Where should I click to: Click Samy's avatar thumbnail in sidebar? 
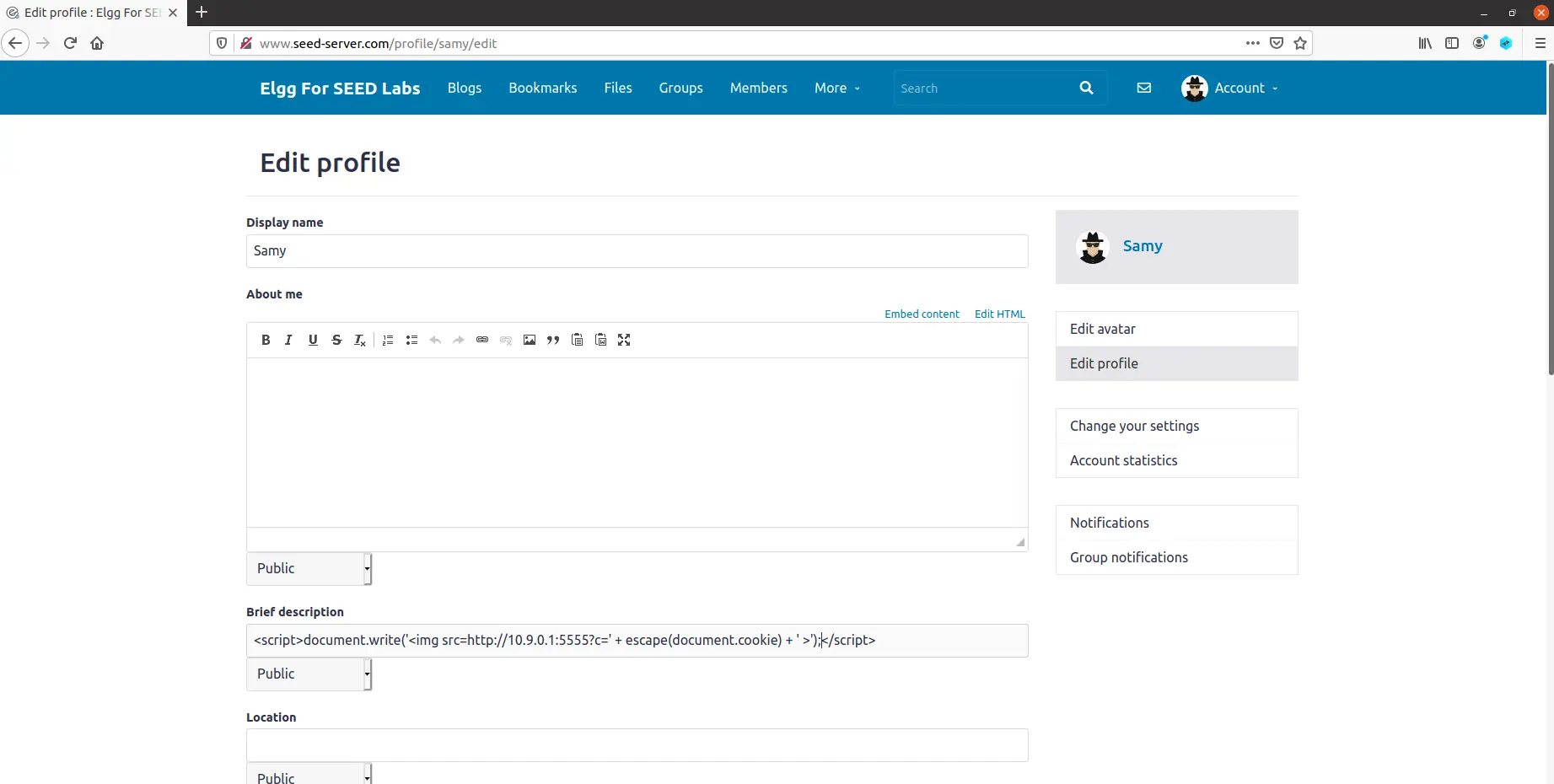point(1093,247)
